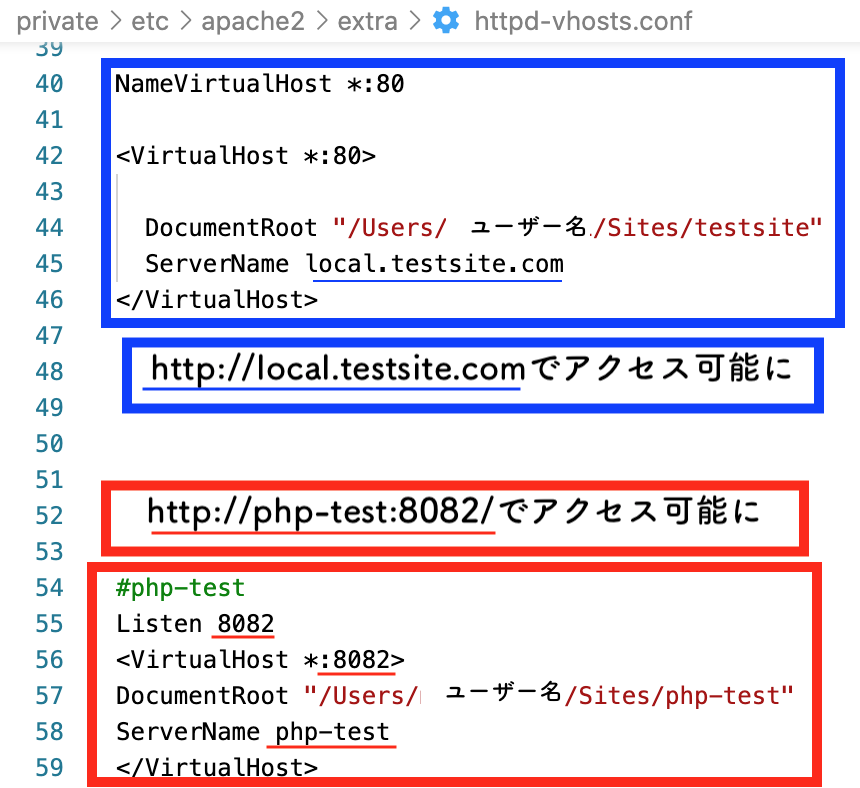Click '</VirtualHost>' closing tag on line 46
Image resolution: width=860 pixels, height=788 pixels.
tap(217, 300)
